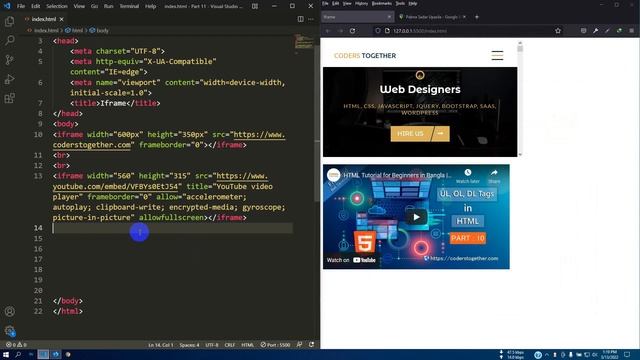Click the Port : 5500 Live Server status
Screen dimensions: 640x360
tap(276, 345)
